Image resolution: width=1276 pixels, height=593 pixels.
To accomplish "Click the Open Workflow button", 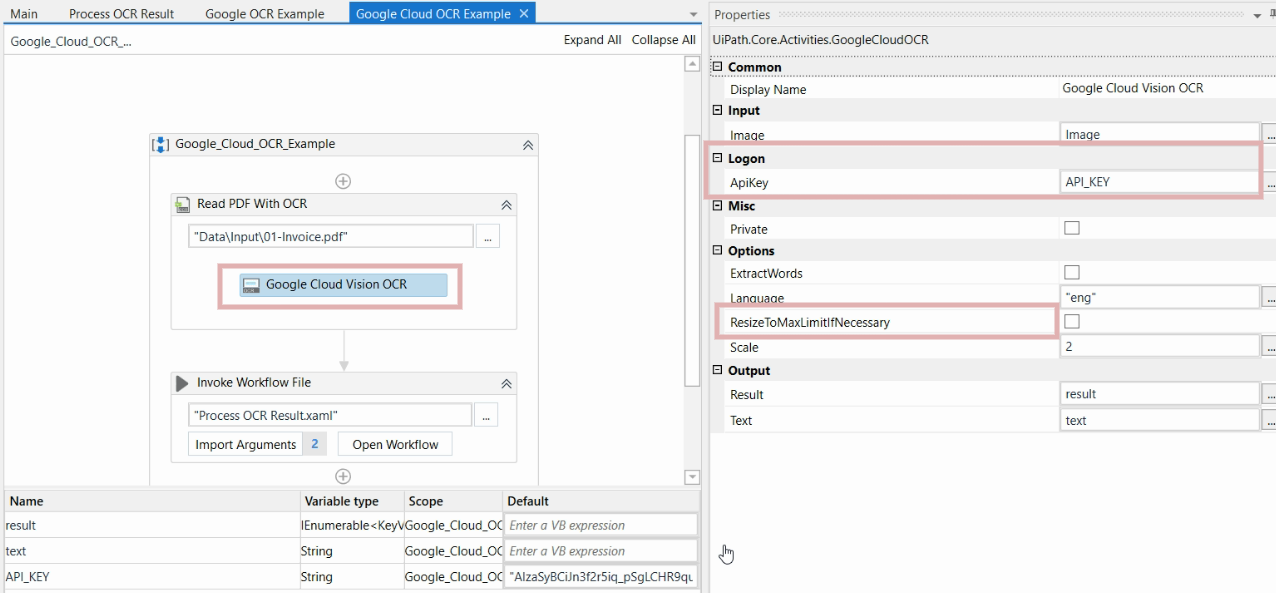I will [394, 443].
